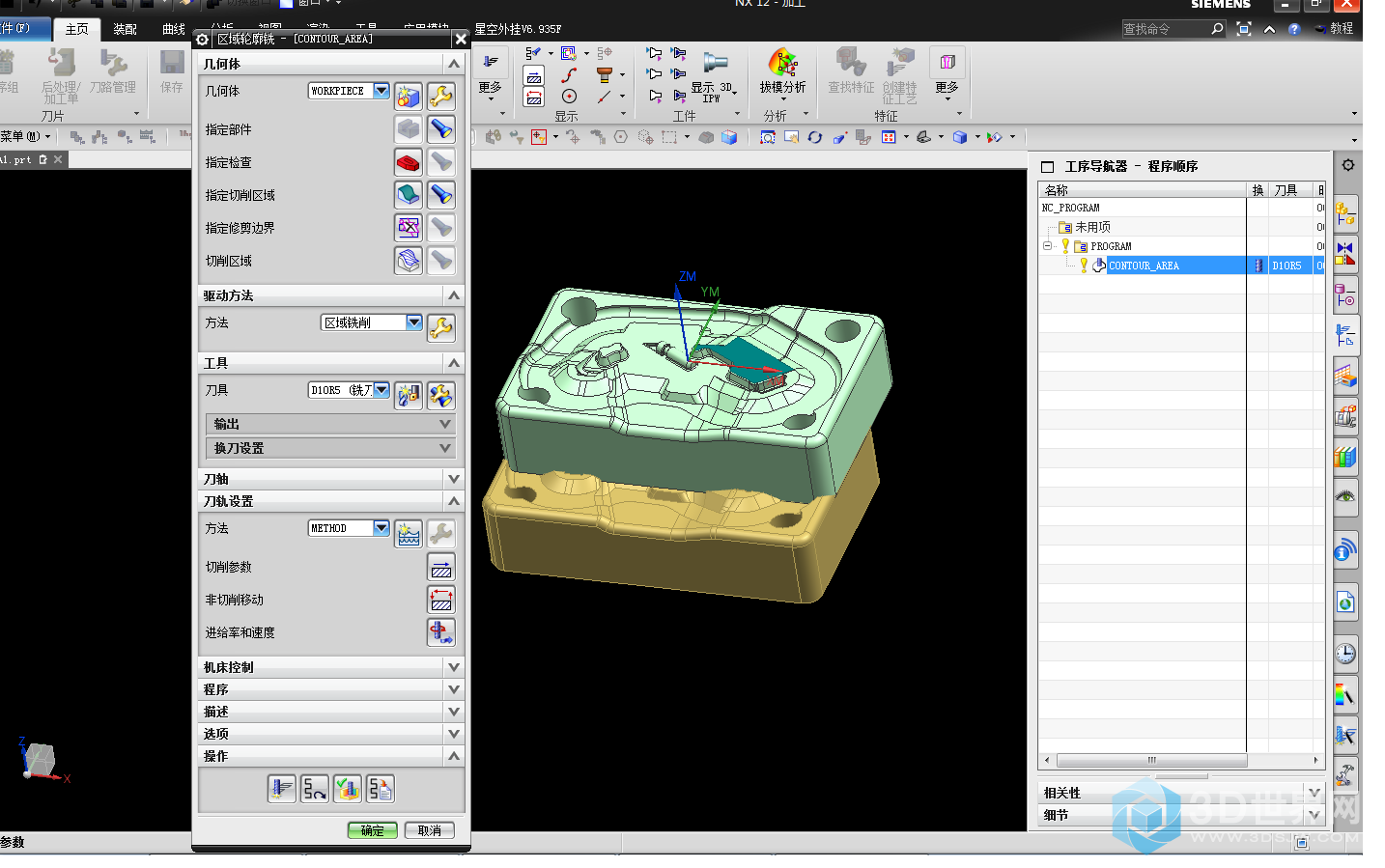Click the 查找命令 search field
Image resolution: width=1385 pixels, height=868 pixels.
(x=1165, y=29)
